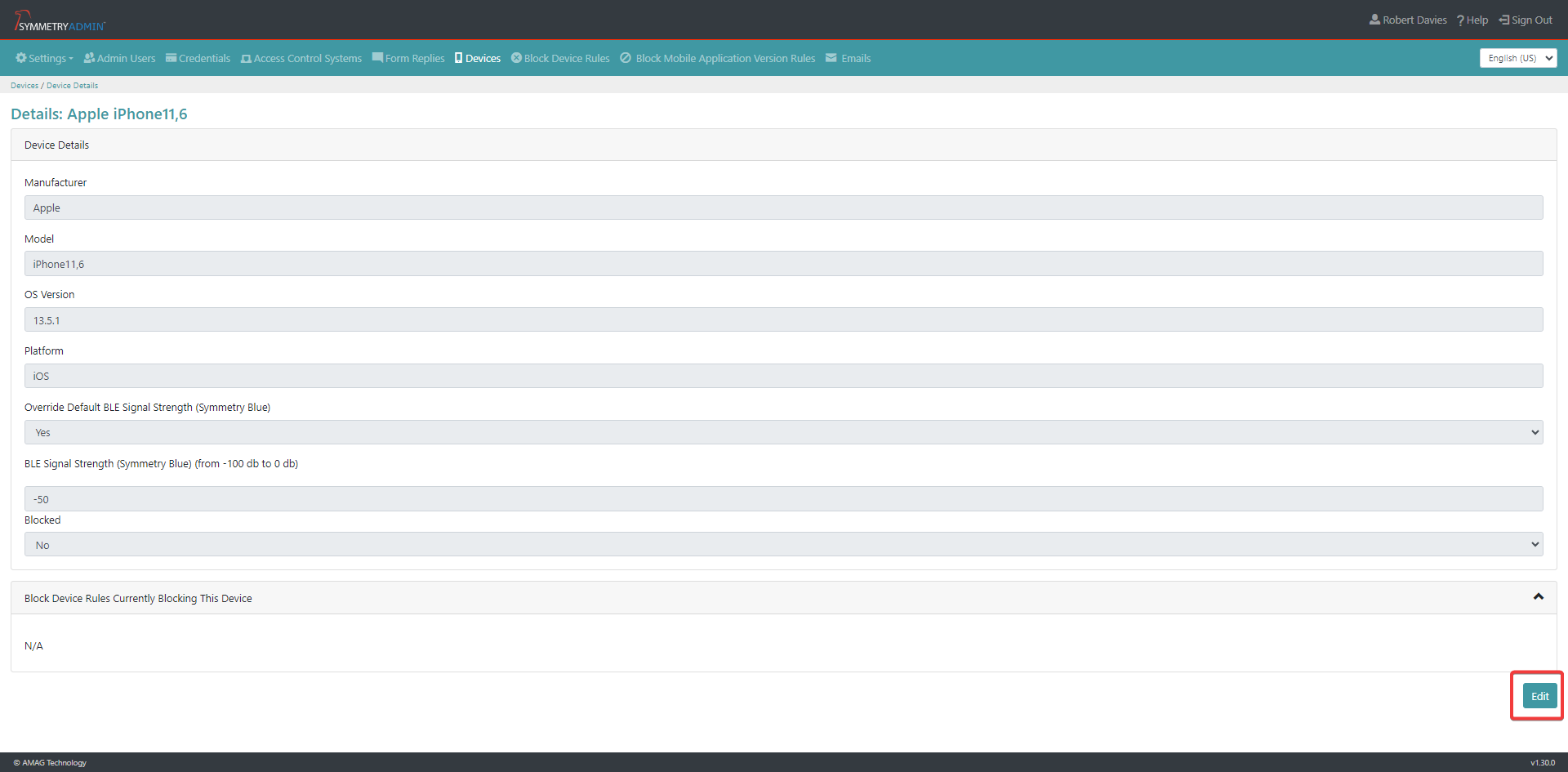The height and width of the screenshot is (772, 1568).
Task: Click the OS Version field 13.5.1
Action: tap(784, 319)
